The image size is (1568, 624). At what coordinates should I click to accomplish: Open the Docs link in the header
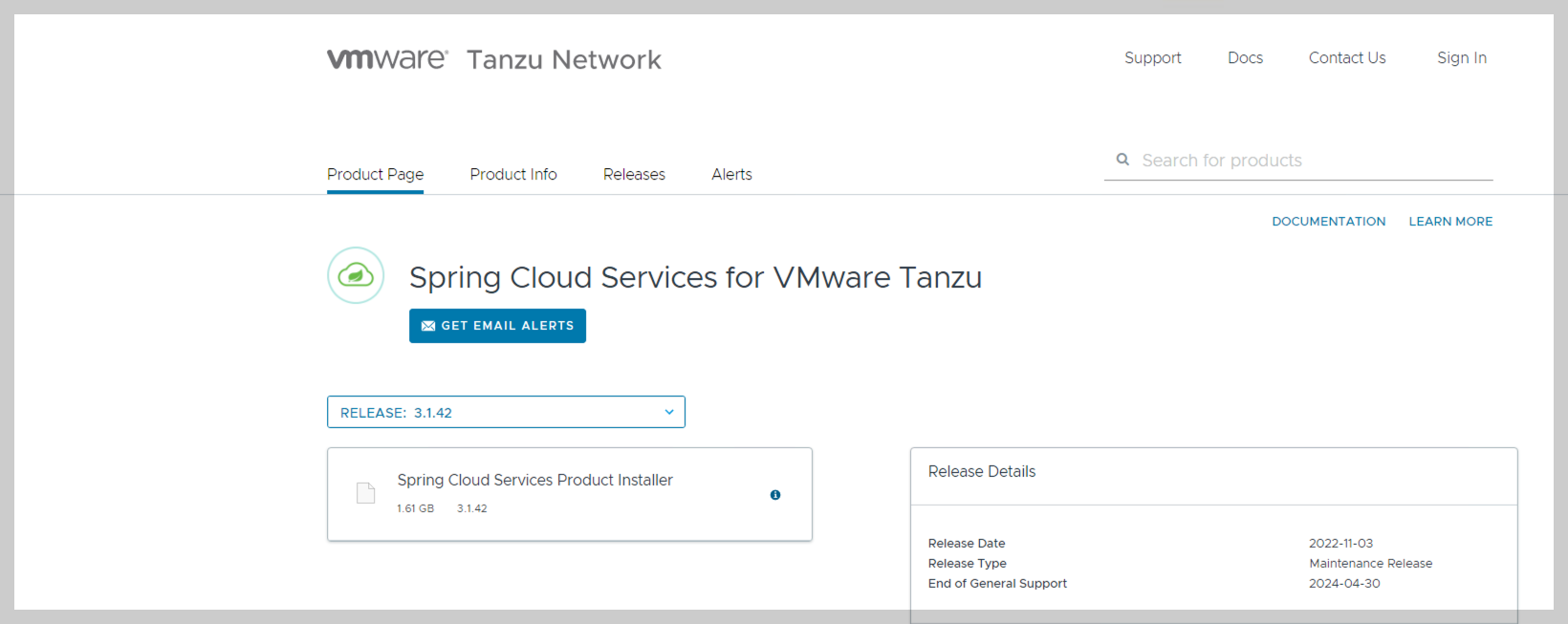(1246, 58)
